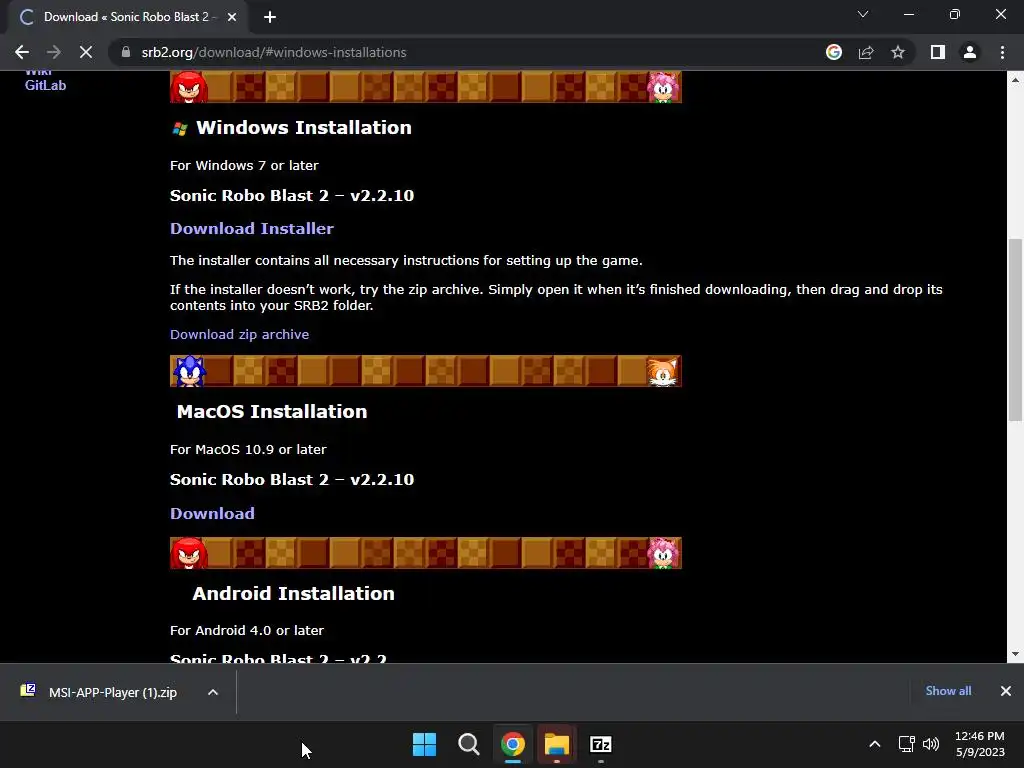This screenshot has width=1024, height=768.
Task: Click the forward navigation arrow
Action: pyautogui.click(x=54, y=52)
